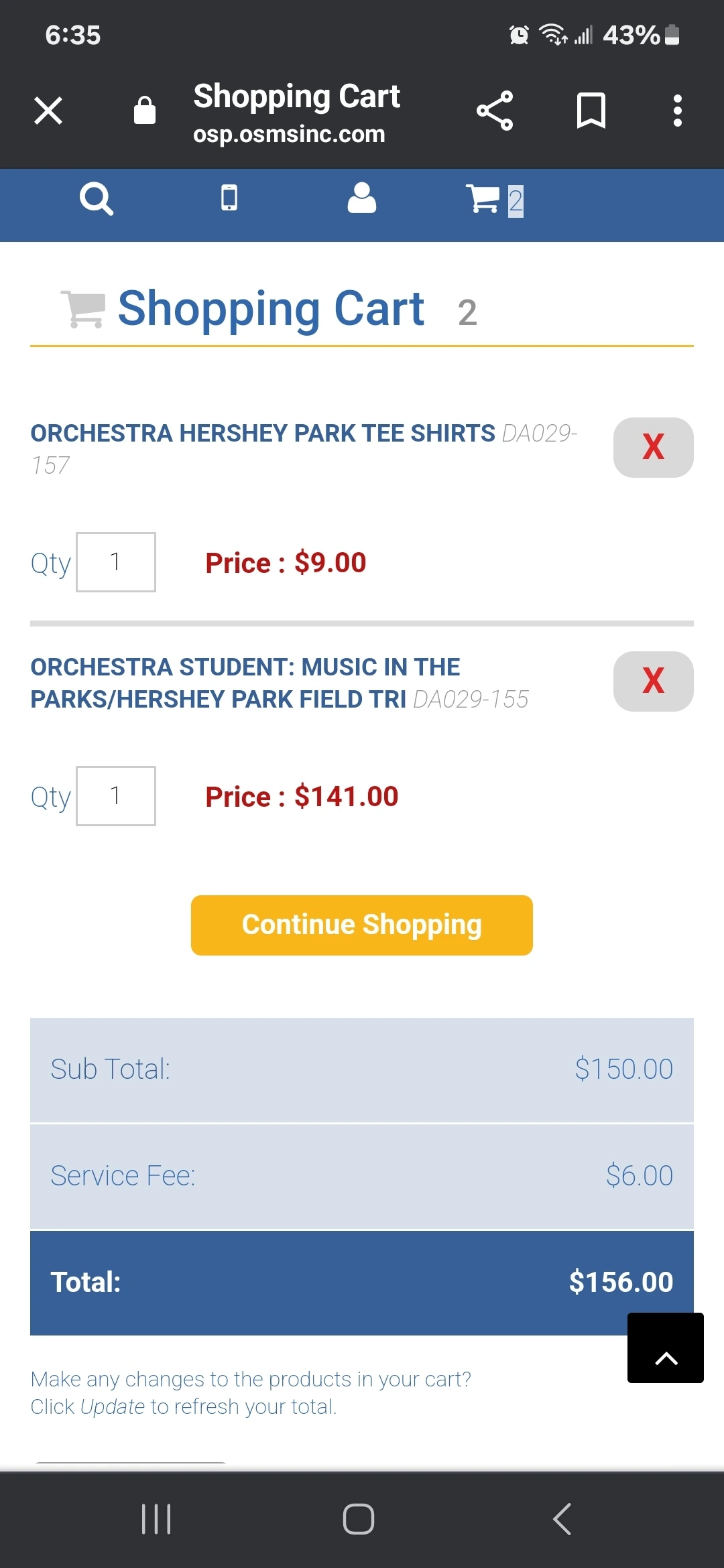Open the user account icon
The width and height of the screenshot is (724, 1568).
pyautogui.click(x=362, y=198)
